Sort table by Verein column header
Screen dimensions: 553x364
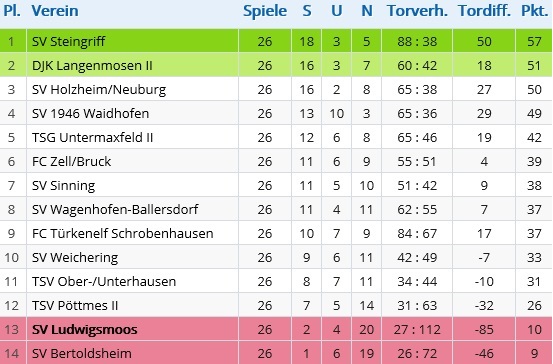pyautogui.click(x=55, y=11)
